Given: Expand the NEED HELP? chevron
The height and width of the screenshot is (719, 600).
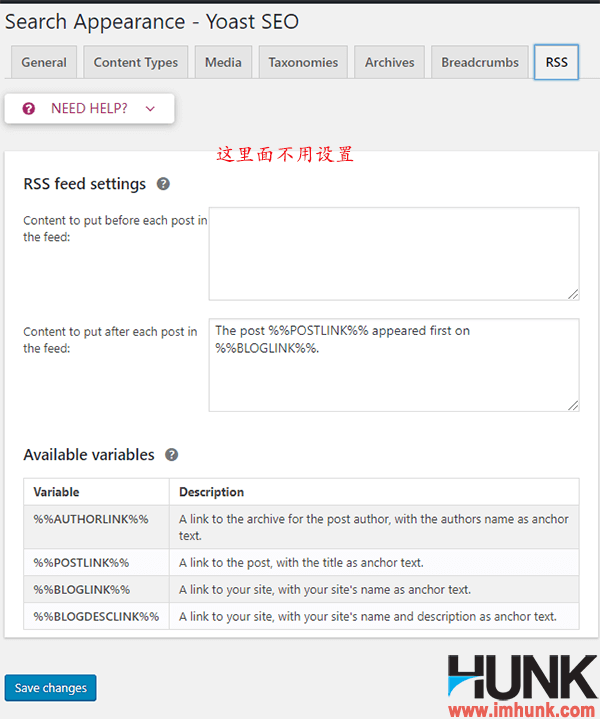Looking at the screenshot, I should coord(150,109).
